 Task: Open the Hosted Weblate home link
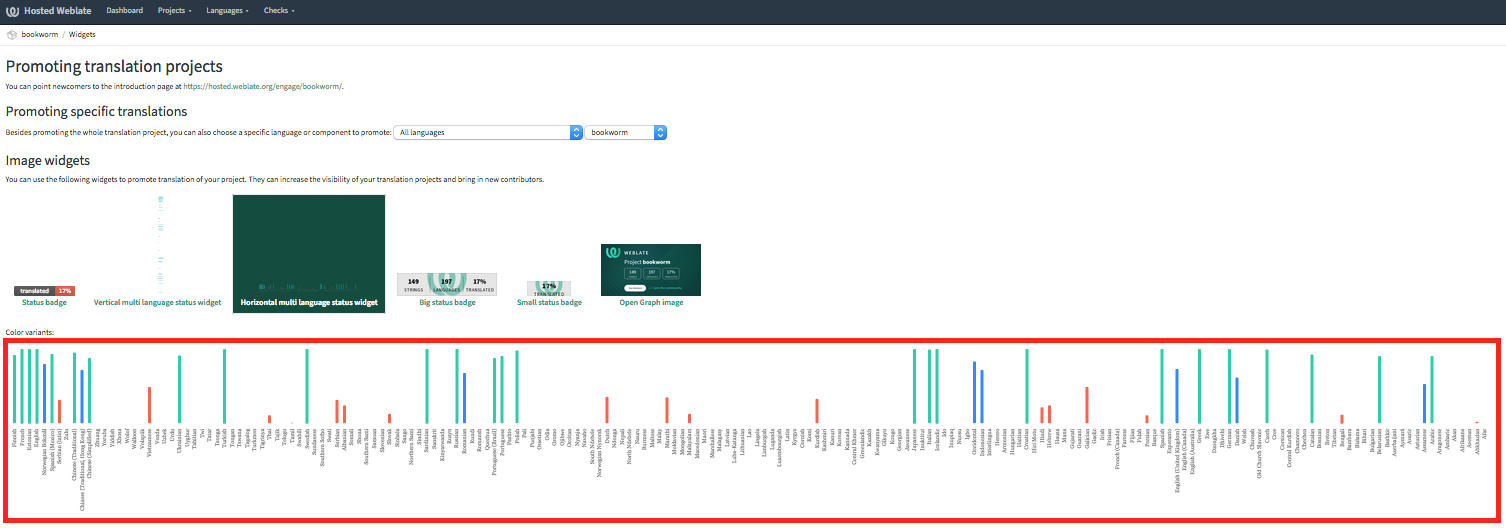click(49, 11)
